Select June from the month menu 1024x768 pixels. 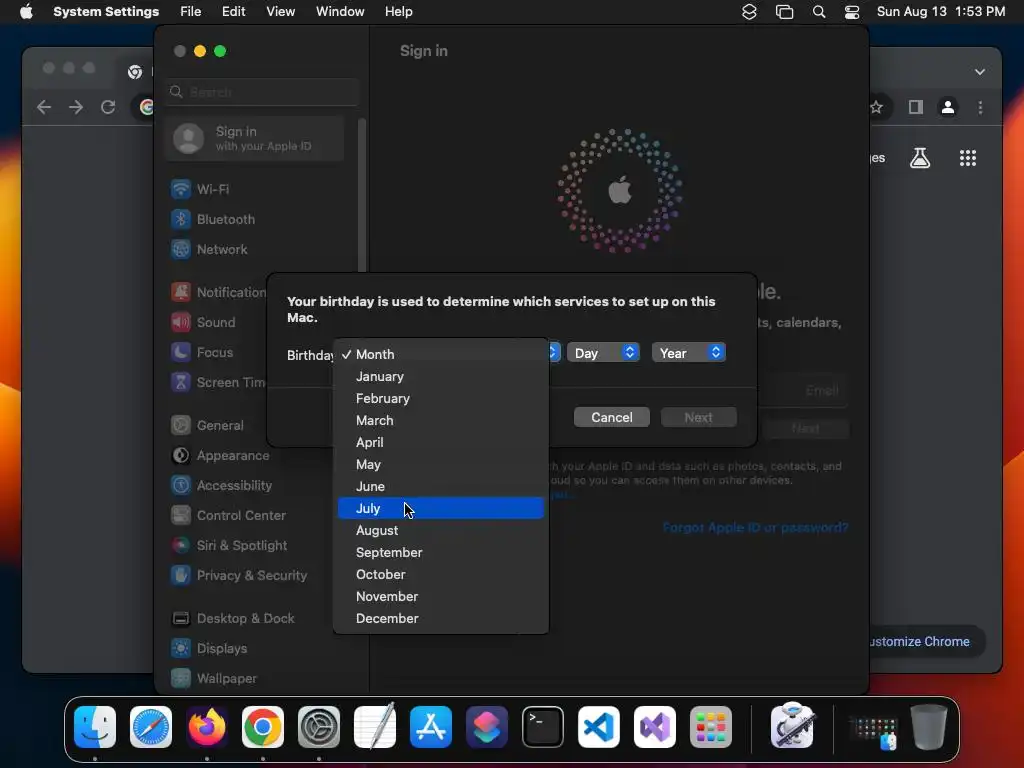coord(441,487)
